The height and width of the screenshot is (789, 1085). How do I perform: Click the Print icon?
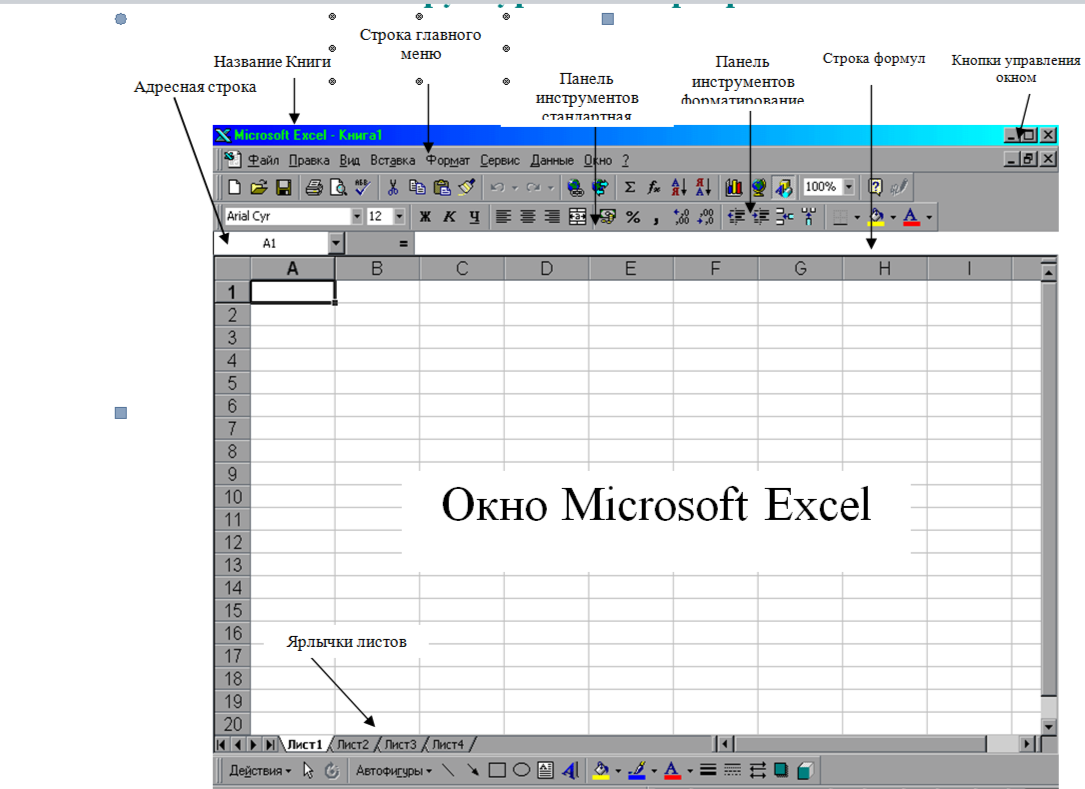click(x=313, y=187)
